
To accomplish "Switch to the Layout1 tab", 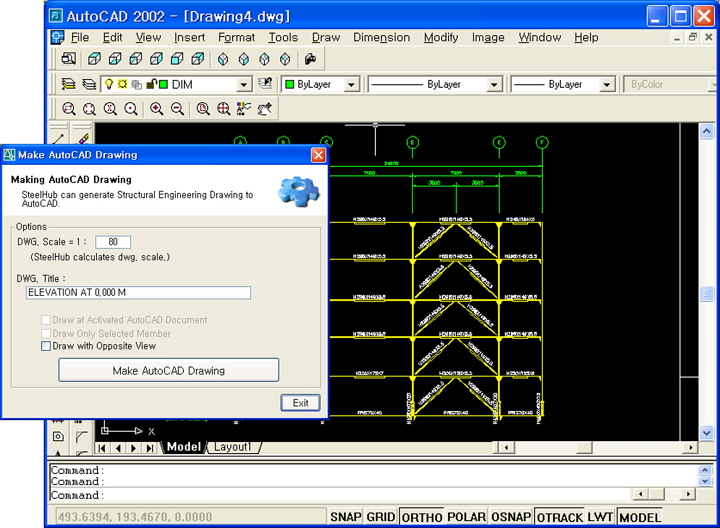I will [234, 447].
